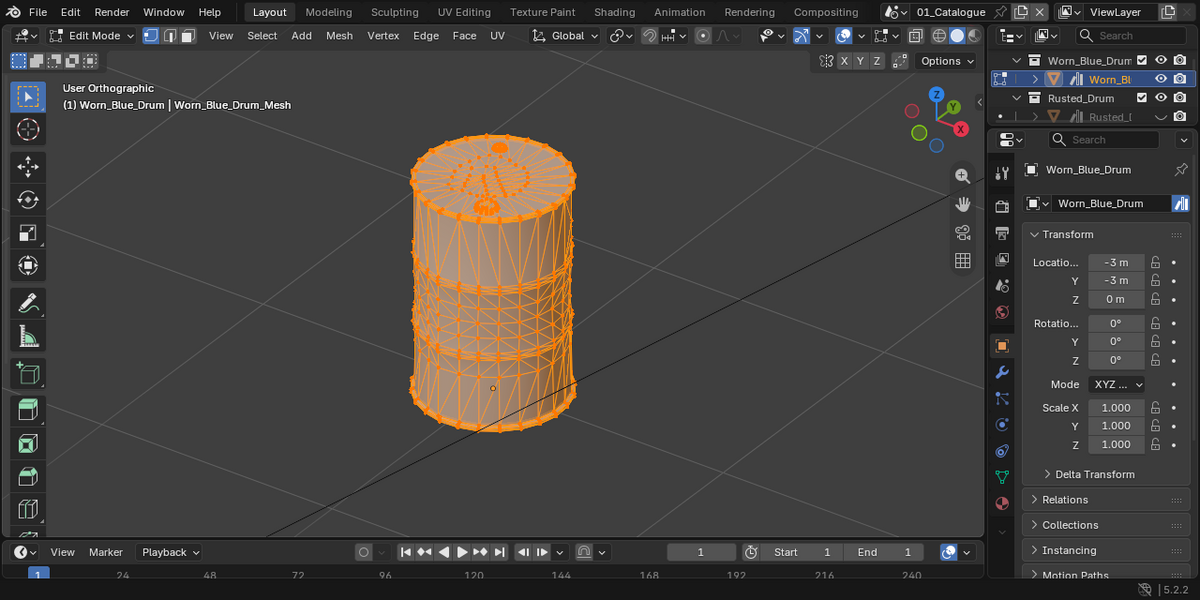Toggle viewport overlays button
1200x600 pixels.
click(x=844, y=35)
